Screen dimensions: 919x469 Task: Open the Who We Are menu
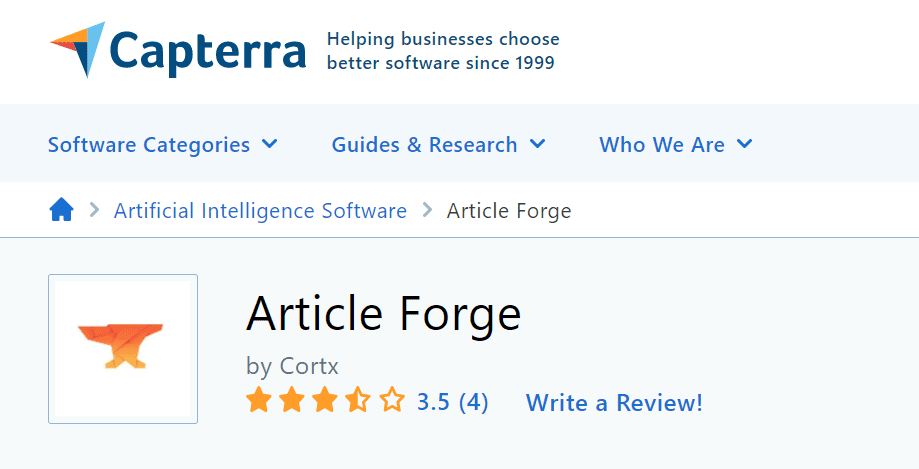(x=662, y=144)
